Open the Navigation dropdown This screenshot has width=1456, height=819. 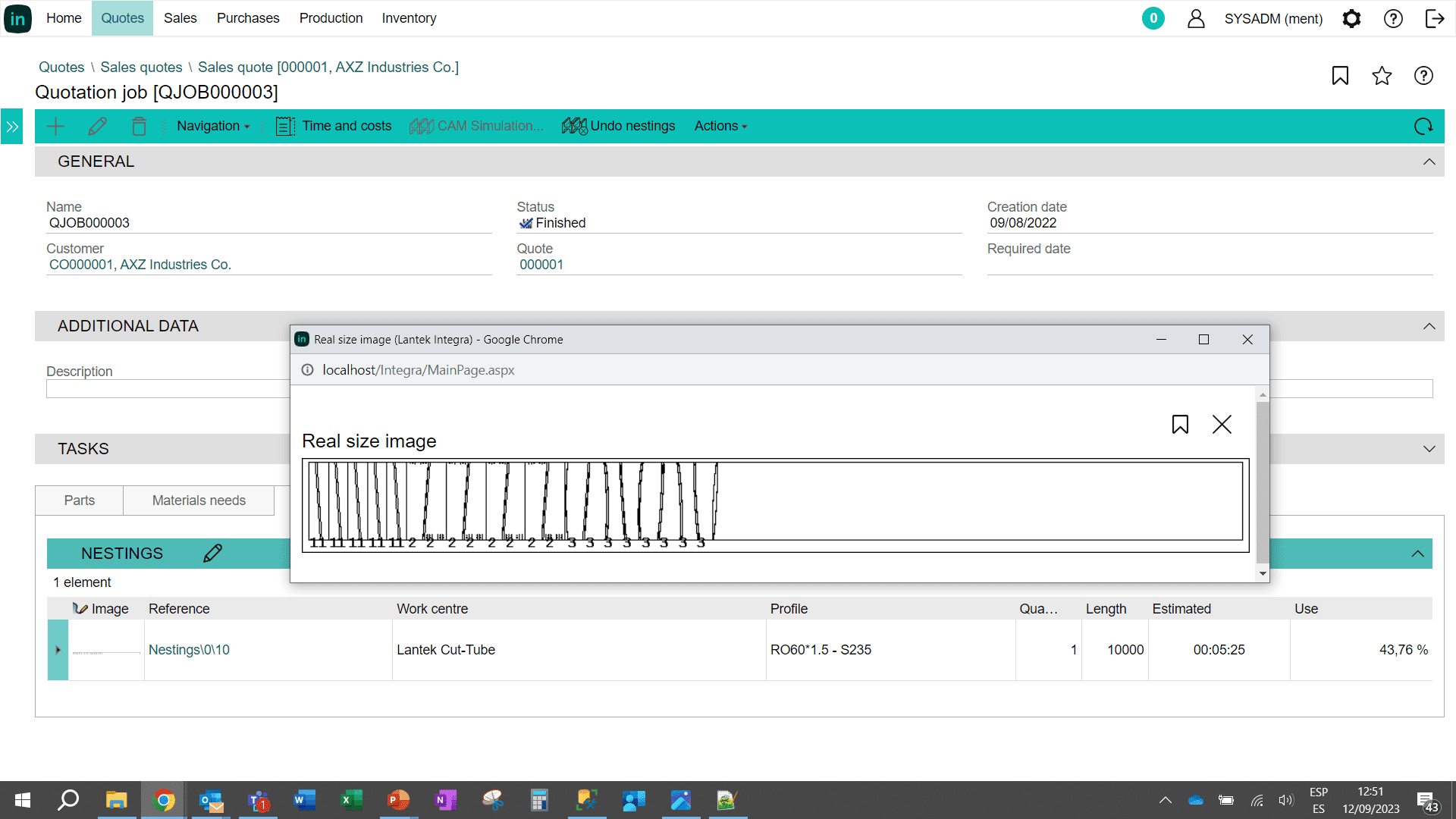[x=213, y=126]
